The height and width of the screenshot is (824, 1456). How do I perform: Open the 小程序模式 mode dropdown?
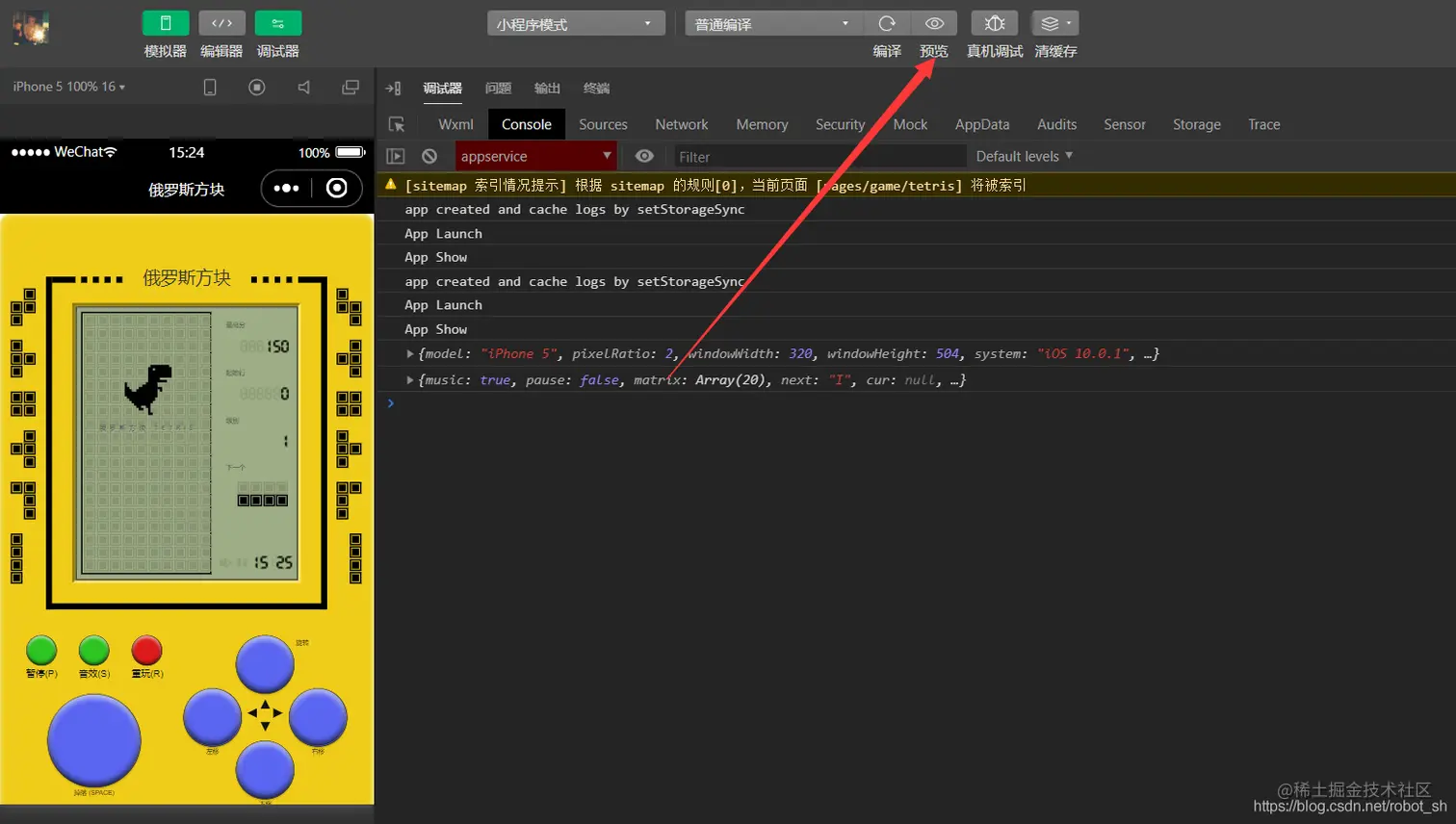point(576,24)
